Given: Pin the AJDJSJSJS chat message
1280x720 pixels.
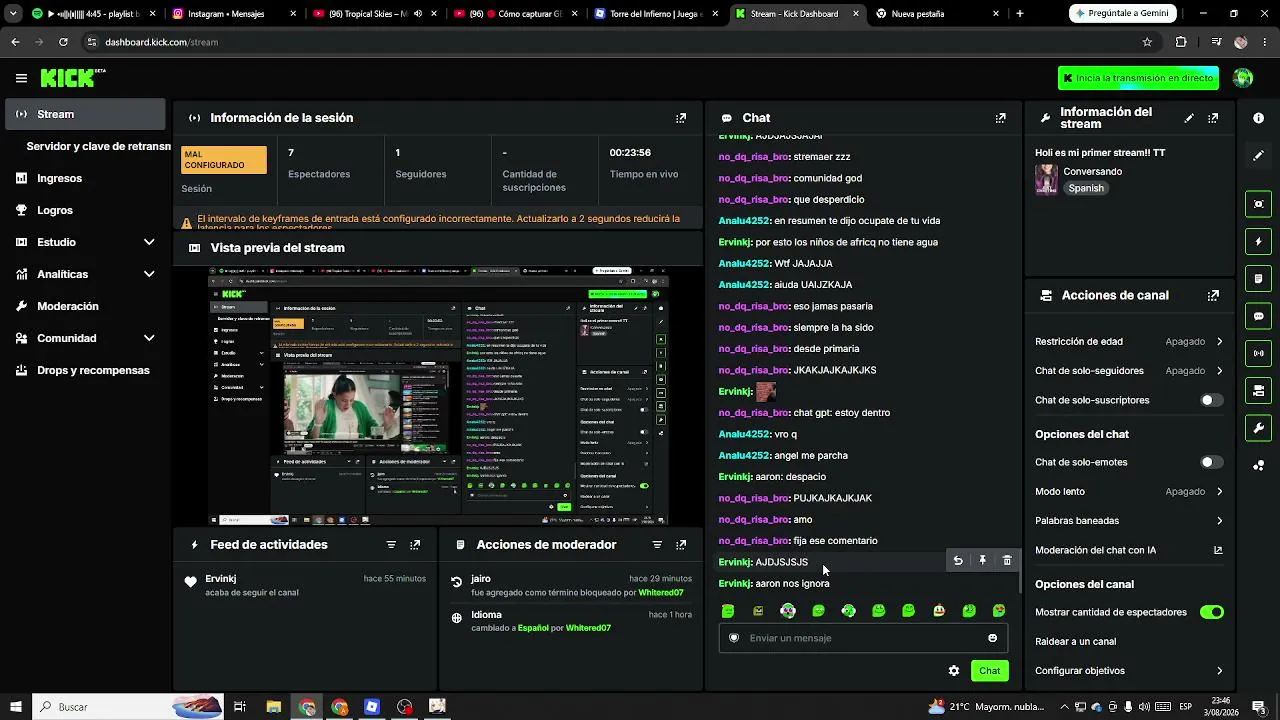Looking at the screenshot, I should pos(982,561).
